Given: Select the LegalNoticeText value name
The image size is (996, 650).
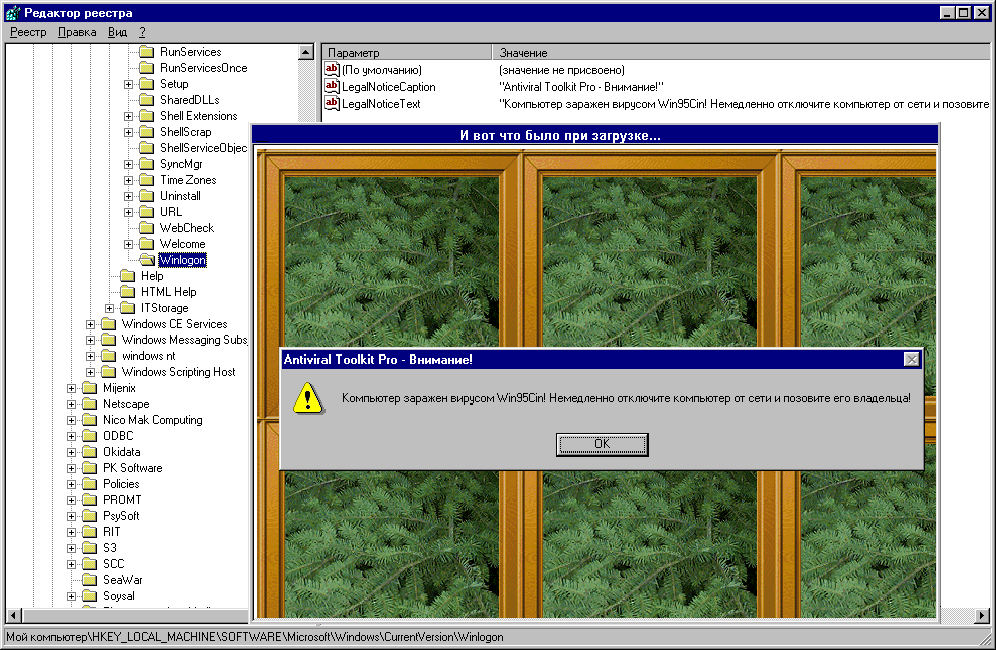Looking at the screenshot, I should click(380, 104).
